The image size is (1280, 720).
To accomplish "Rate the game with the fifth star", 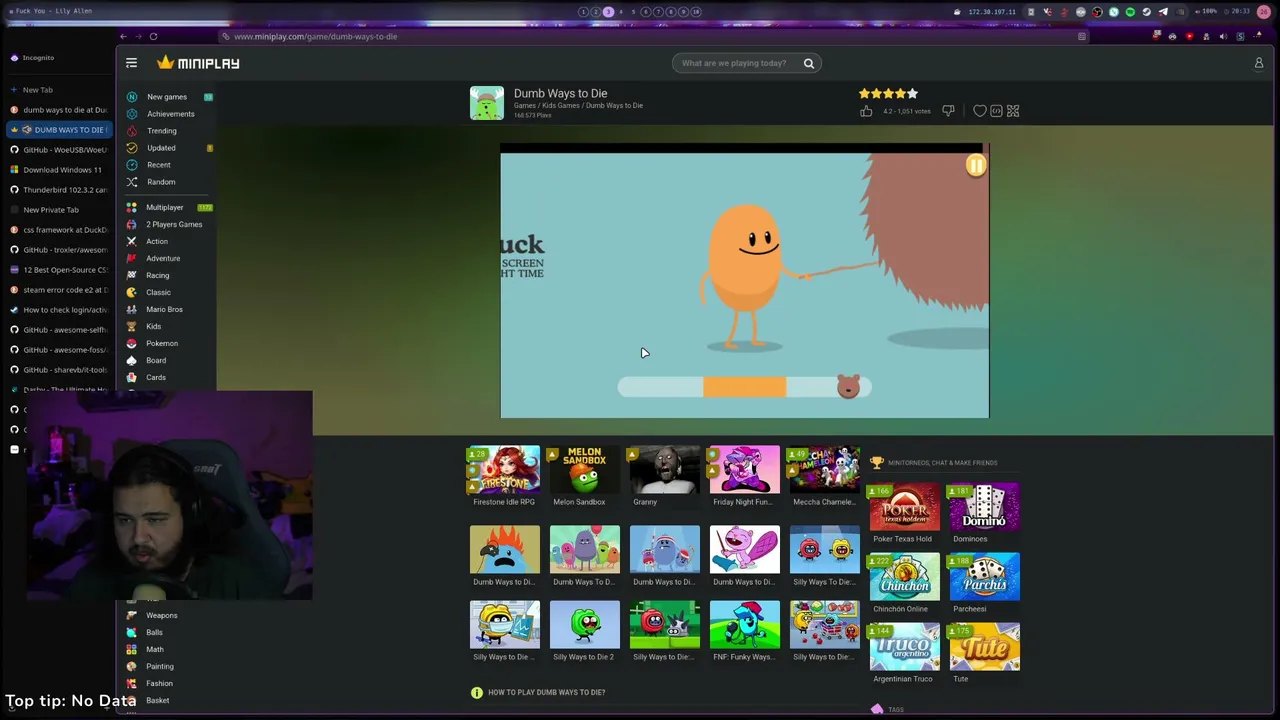I will [x=912, y=93].
